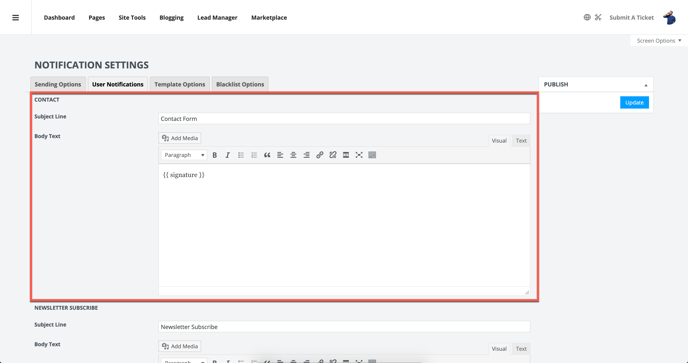Open the Dashboard menu
The height and width of the screenshot is (363, 688).
59,18
